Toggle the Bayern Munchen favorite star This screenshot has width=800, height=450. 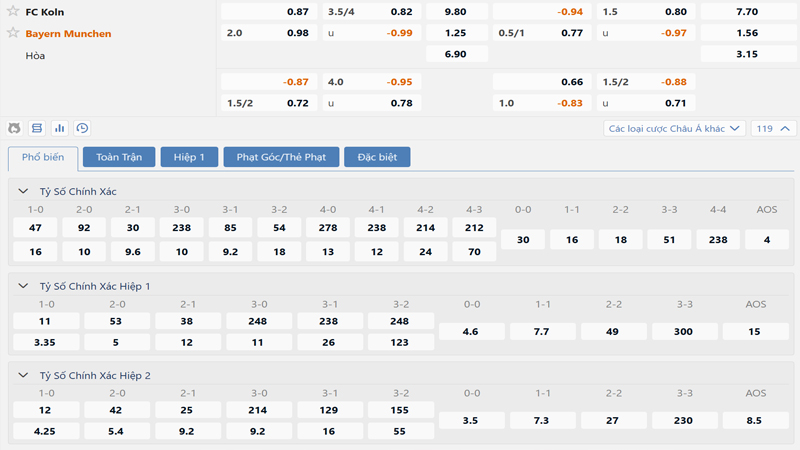click(13, 33)
